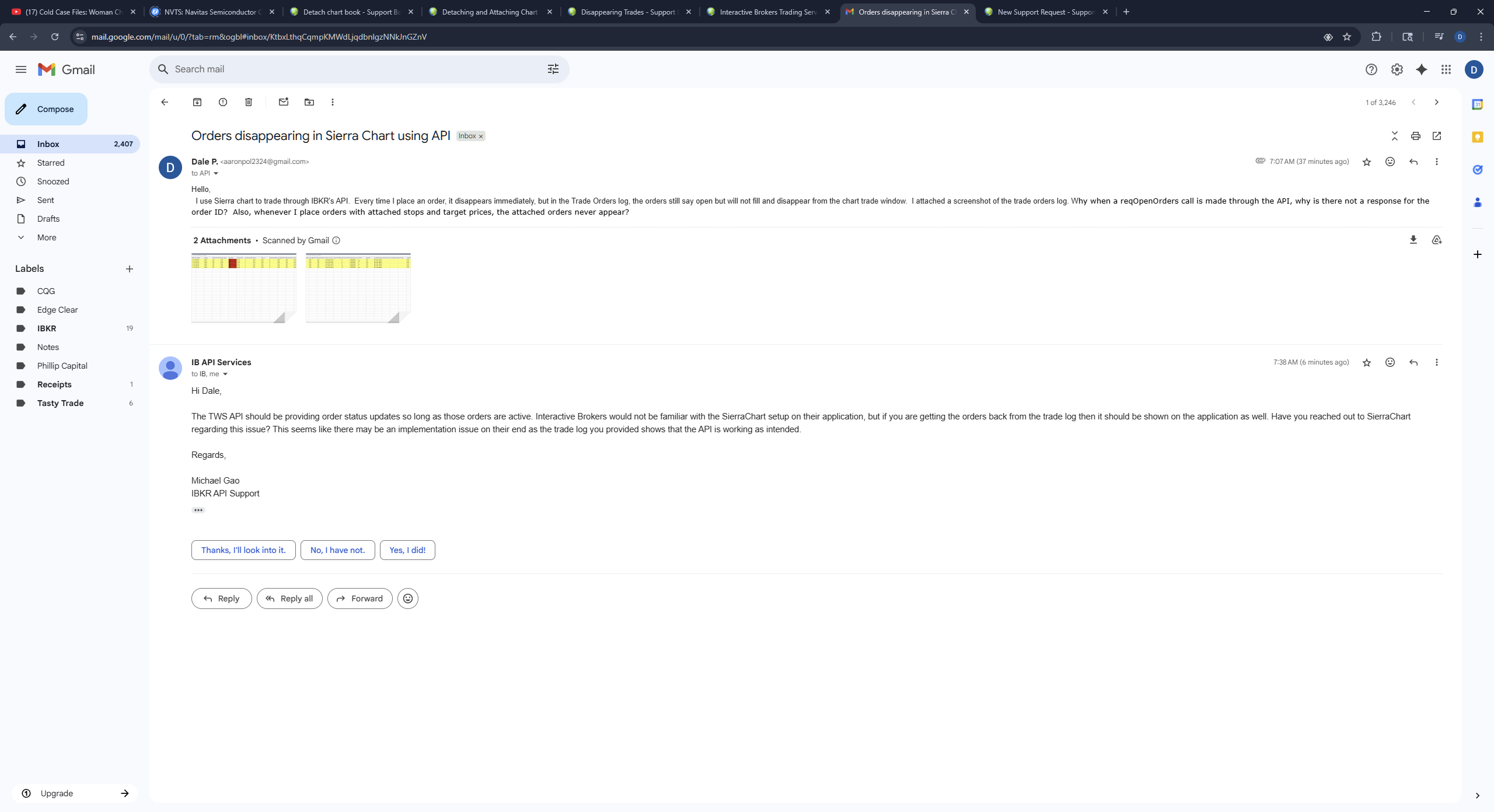This screenshot has height=812, width=1494.
Task: Mark email as unread
Action: (x=284, y=102)
